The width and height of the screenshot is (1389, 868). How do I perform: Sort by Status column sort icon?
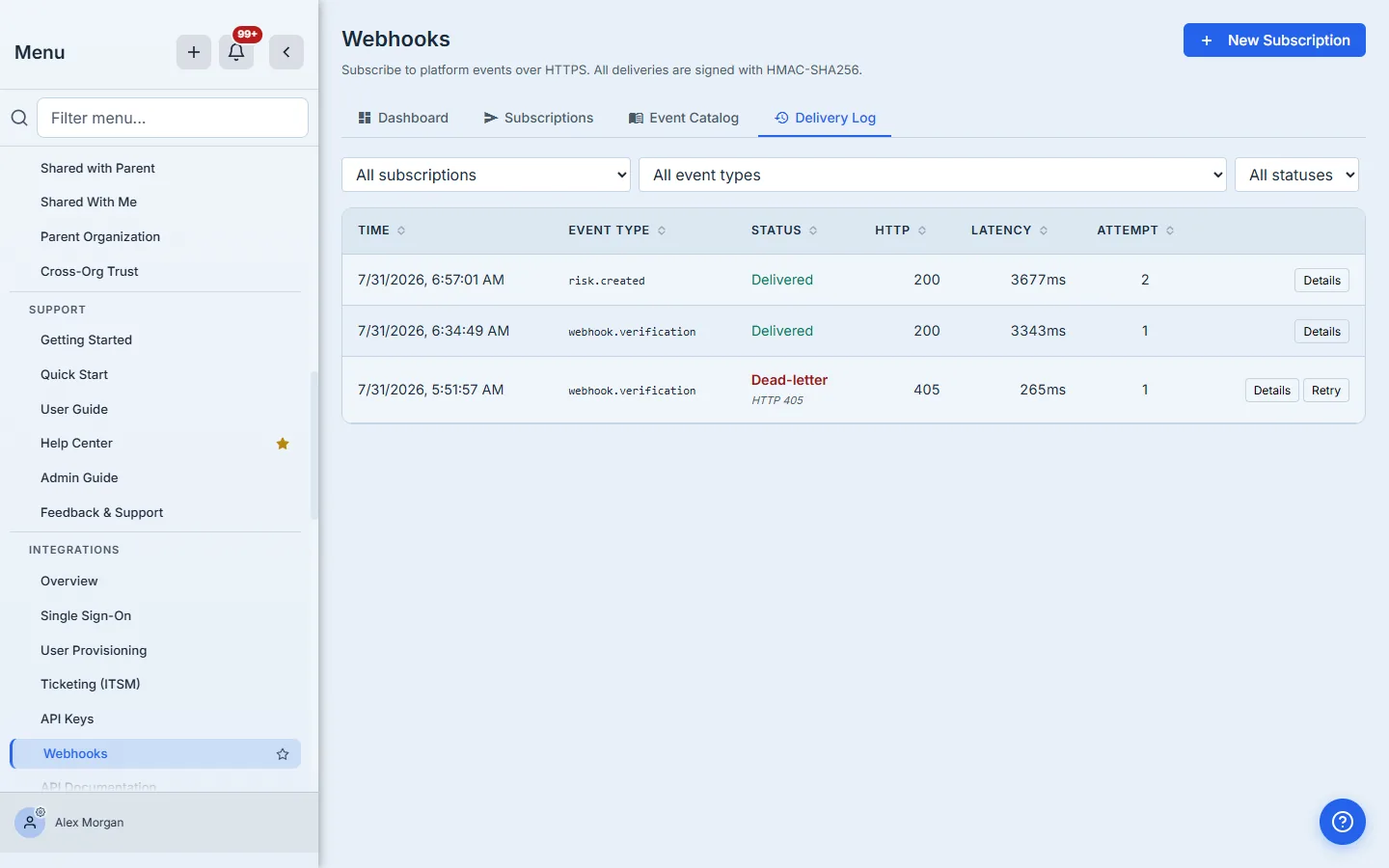813,231
